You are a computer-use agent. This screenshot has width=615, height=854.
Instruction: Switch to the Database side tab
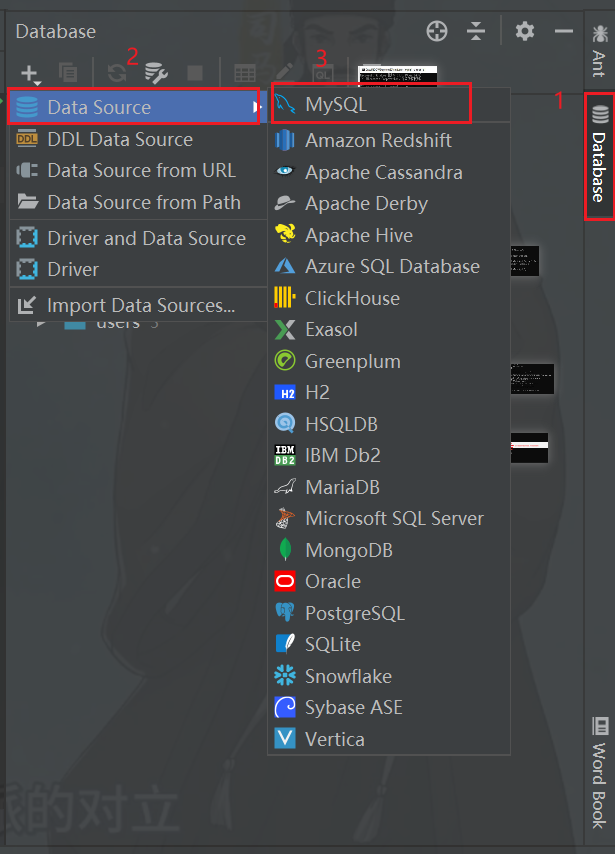coord(599,156)
